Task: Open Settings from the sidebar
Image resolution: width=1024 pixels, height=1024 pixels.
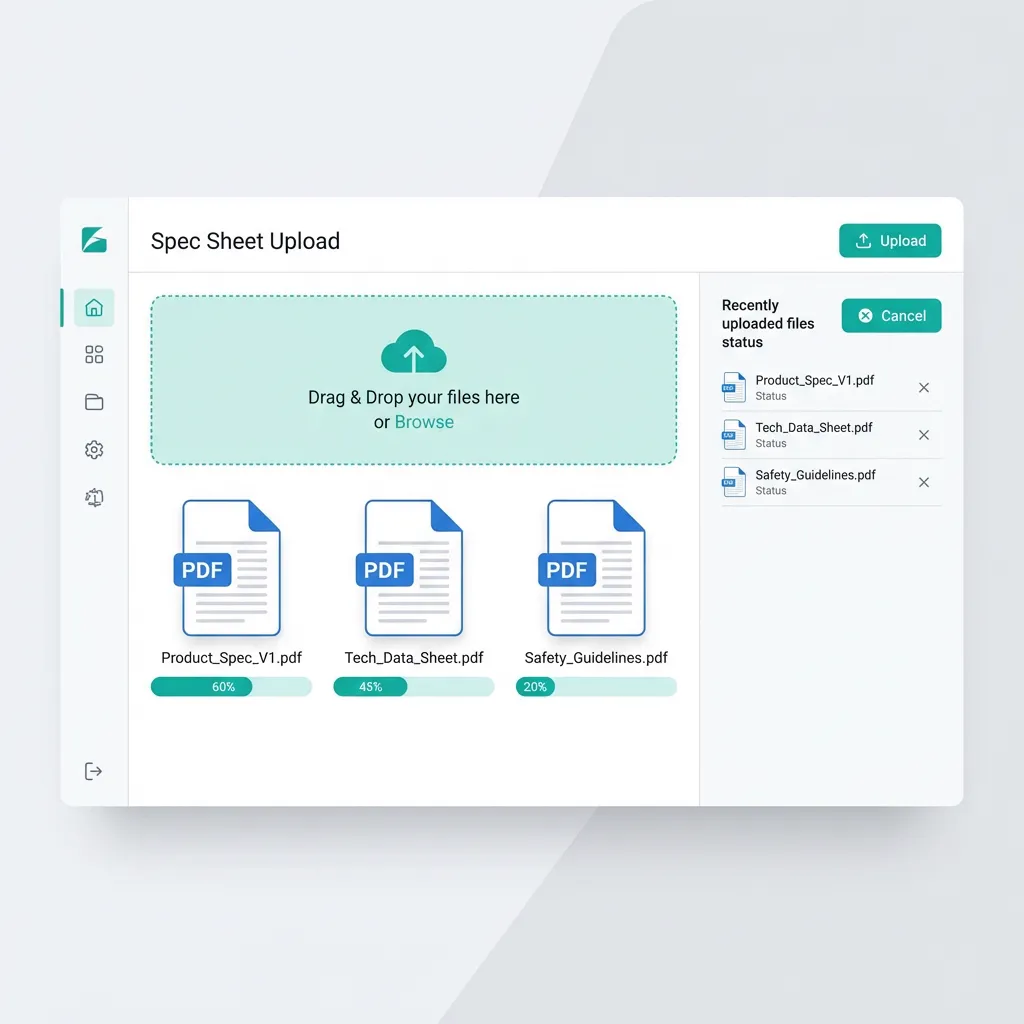Action: pos(93,449)
